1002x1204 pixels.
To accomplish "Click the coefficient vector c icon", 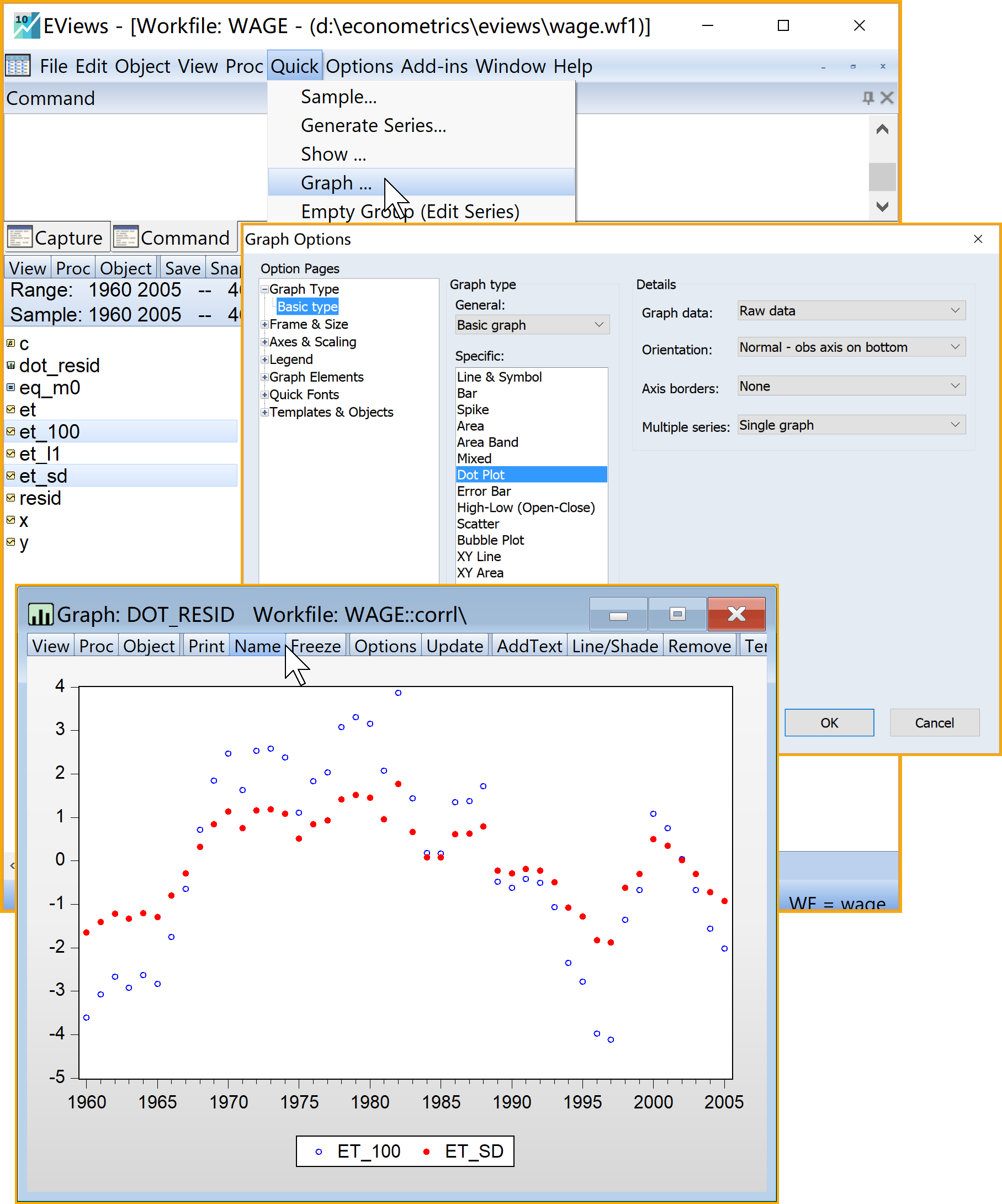I will 10,344.
